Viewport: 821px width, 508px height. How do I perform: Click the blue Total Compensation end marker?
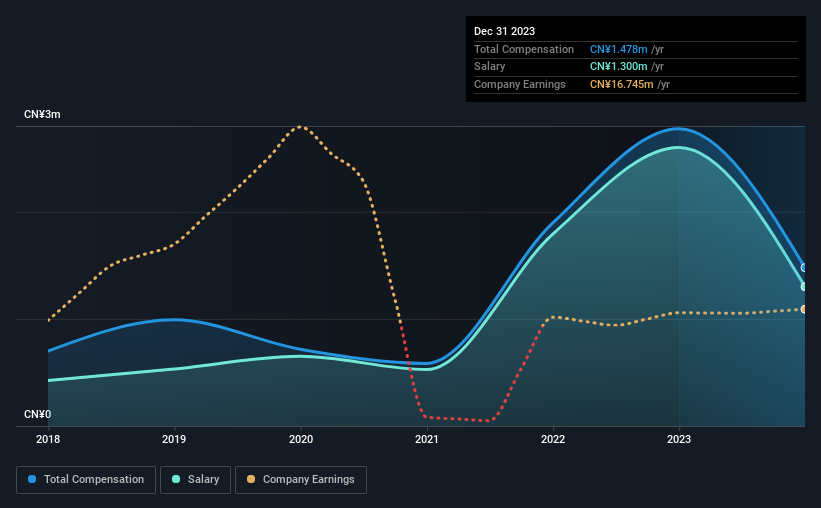coord(804,268)
